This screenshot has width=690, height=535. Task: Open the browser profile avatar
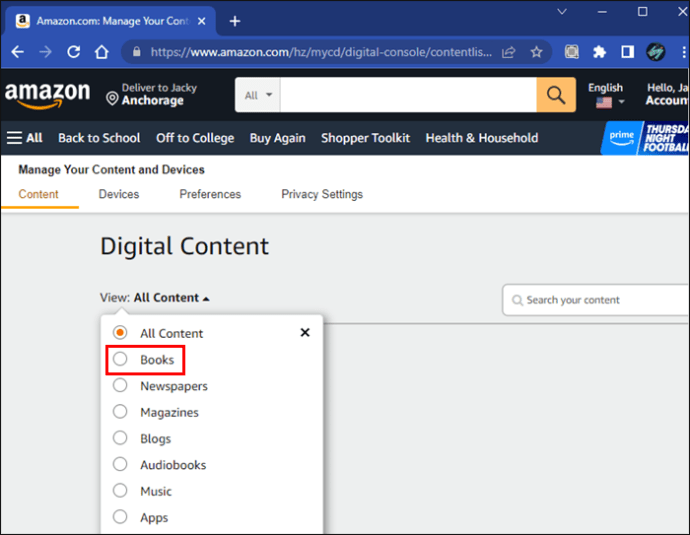[x=656, y=52]
